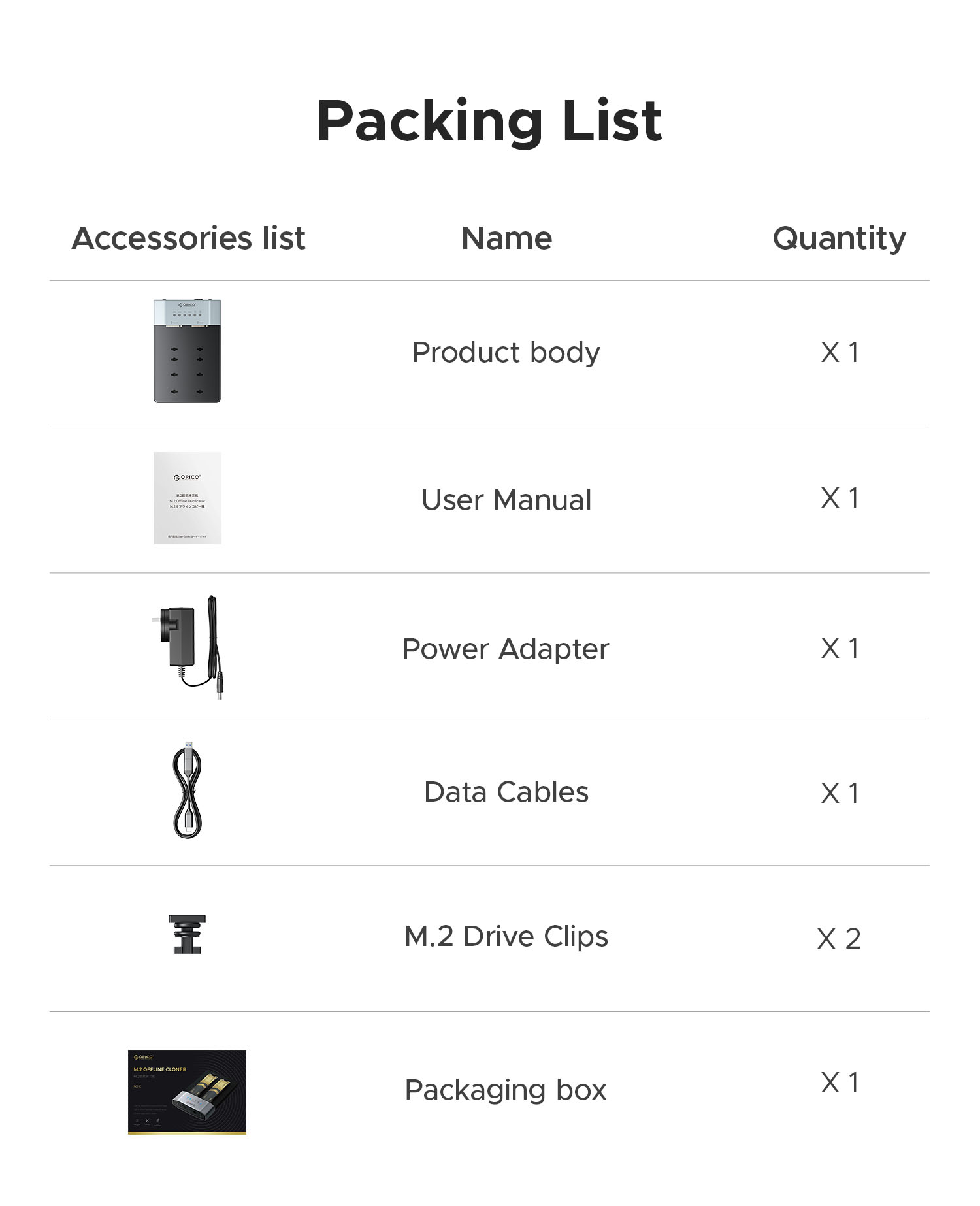
Task: Click the Product body device image
Action: pyautogui.click(x=187, y=351)
